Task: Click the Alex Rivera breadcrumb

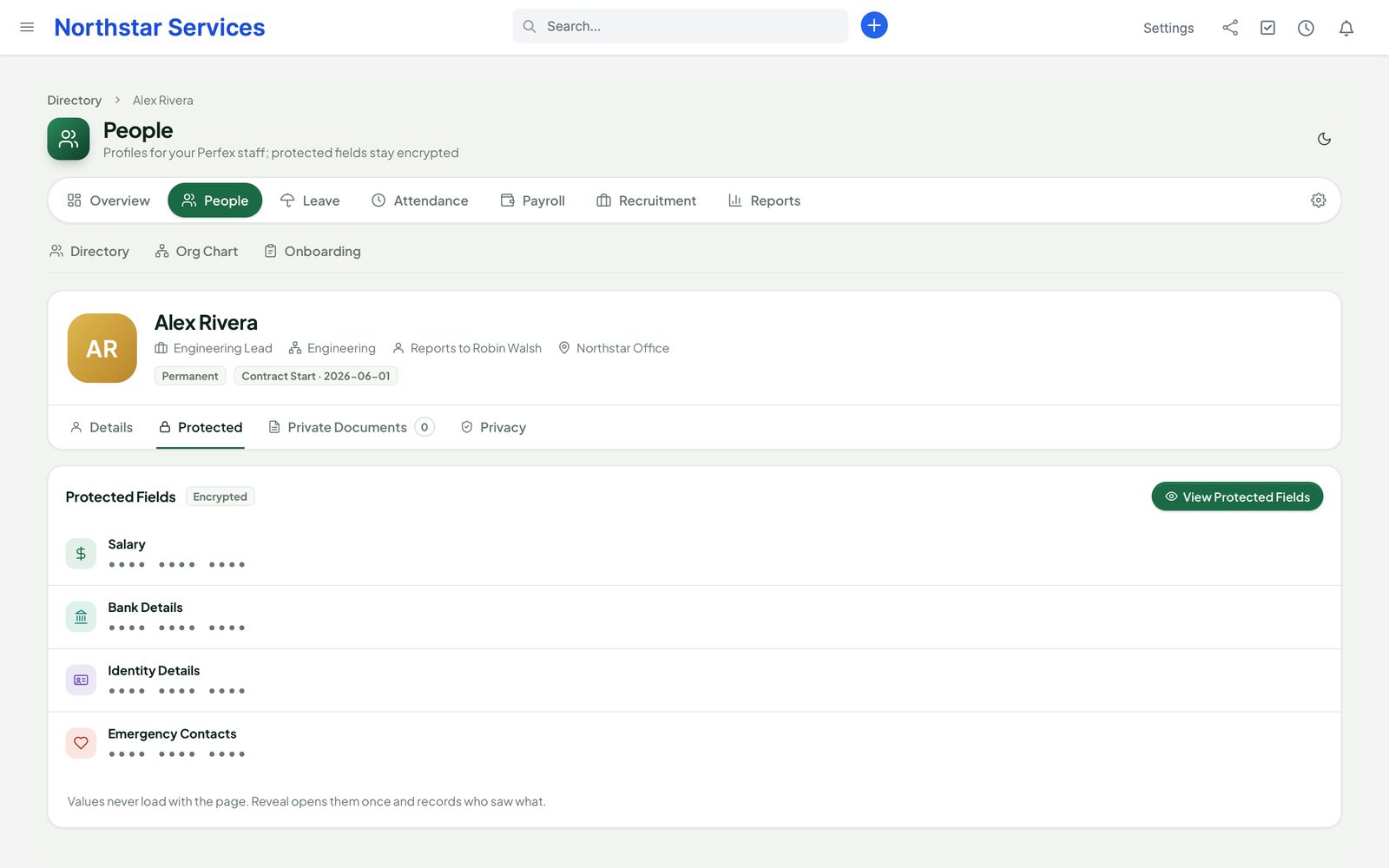Action: tap(163, 101)
